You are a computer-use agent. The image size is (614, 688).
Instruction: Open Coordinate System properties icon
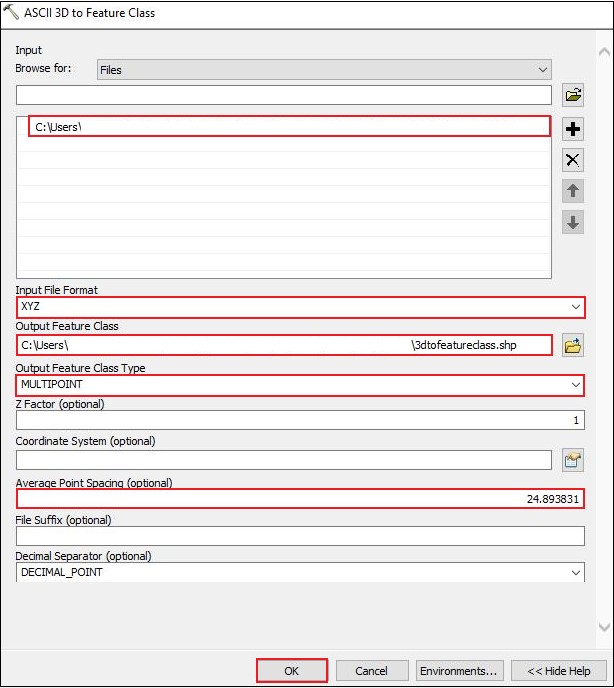point(573,460)
